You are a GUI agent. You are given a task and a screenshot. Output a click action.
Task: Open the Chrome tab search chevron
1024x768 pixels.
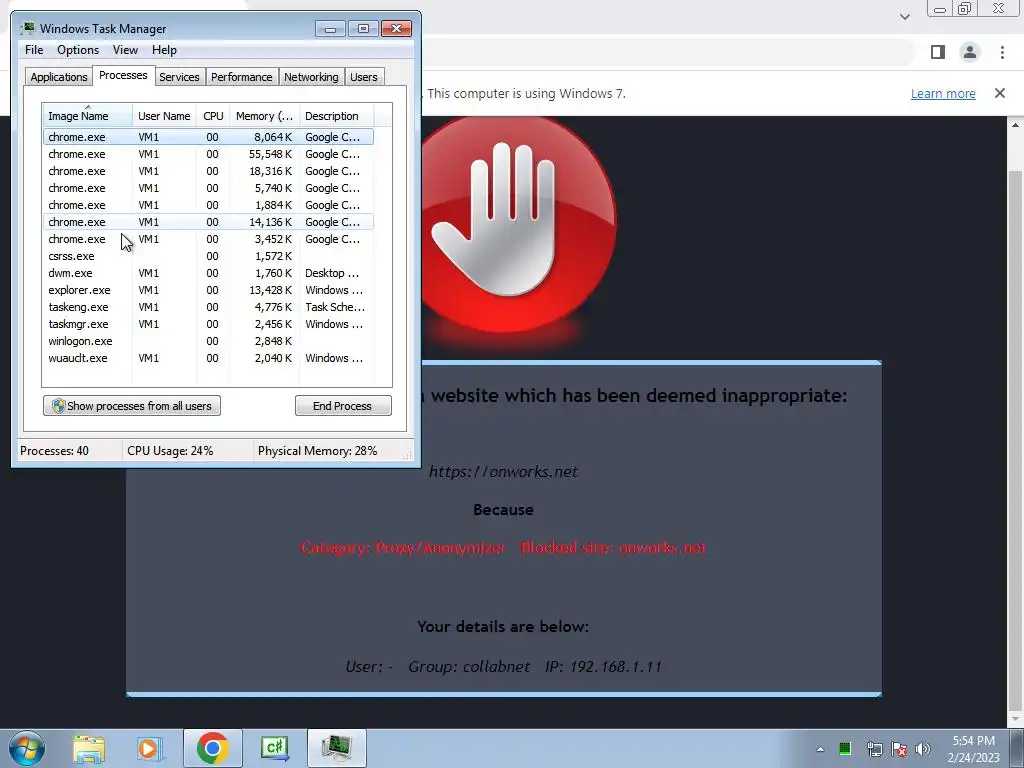click(904, 17)
